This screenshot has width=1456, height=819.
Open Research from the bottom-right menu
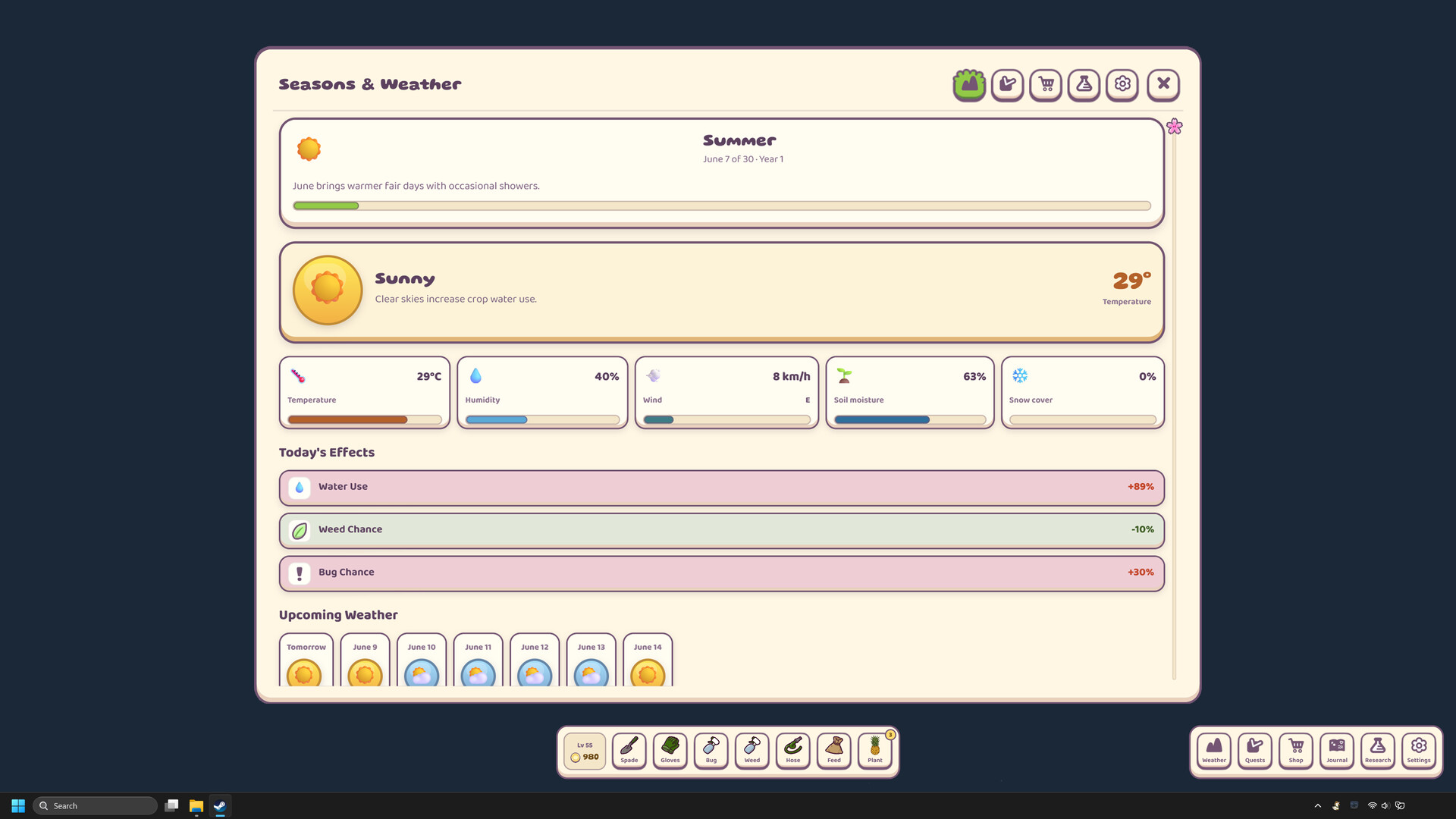1378,751
